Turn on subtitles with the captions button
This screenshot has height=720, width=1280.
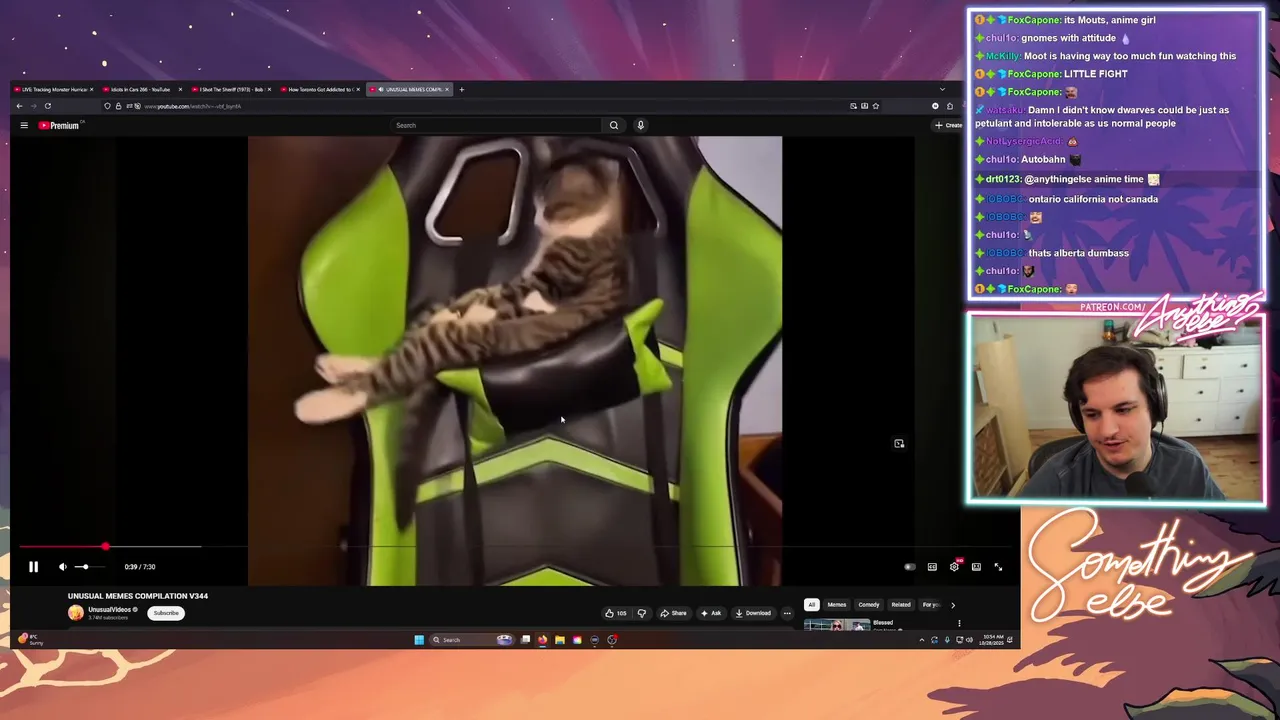[932, 567]
